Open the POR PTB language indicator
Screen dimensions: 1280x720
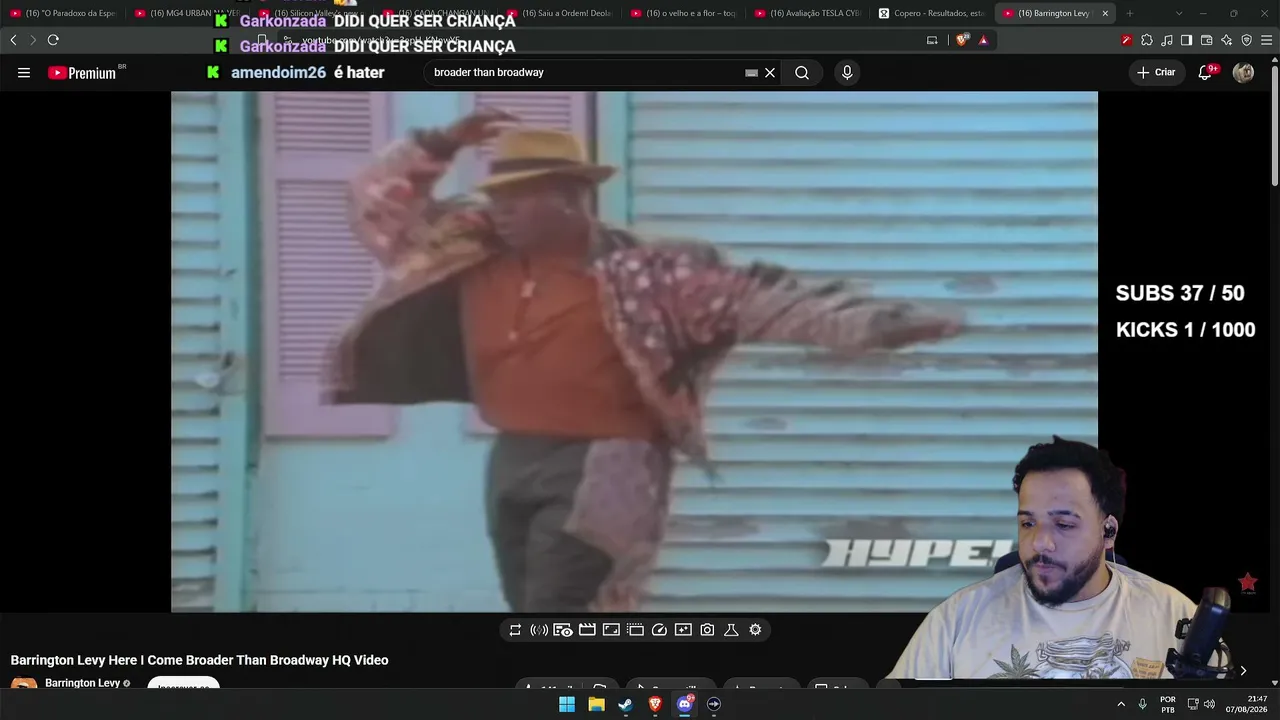coord(1168,704)
